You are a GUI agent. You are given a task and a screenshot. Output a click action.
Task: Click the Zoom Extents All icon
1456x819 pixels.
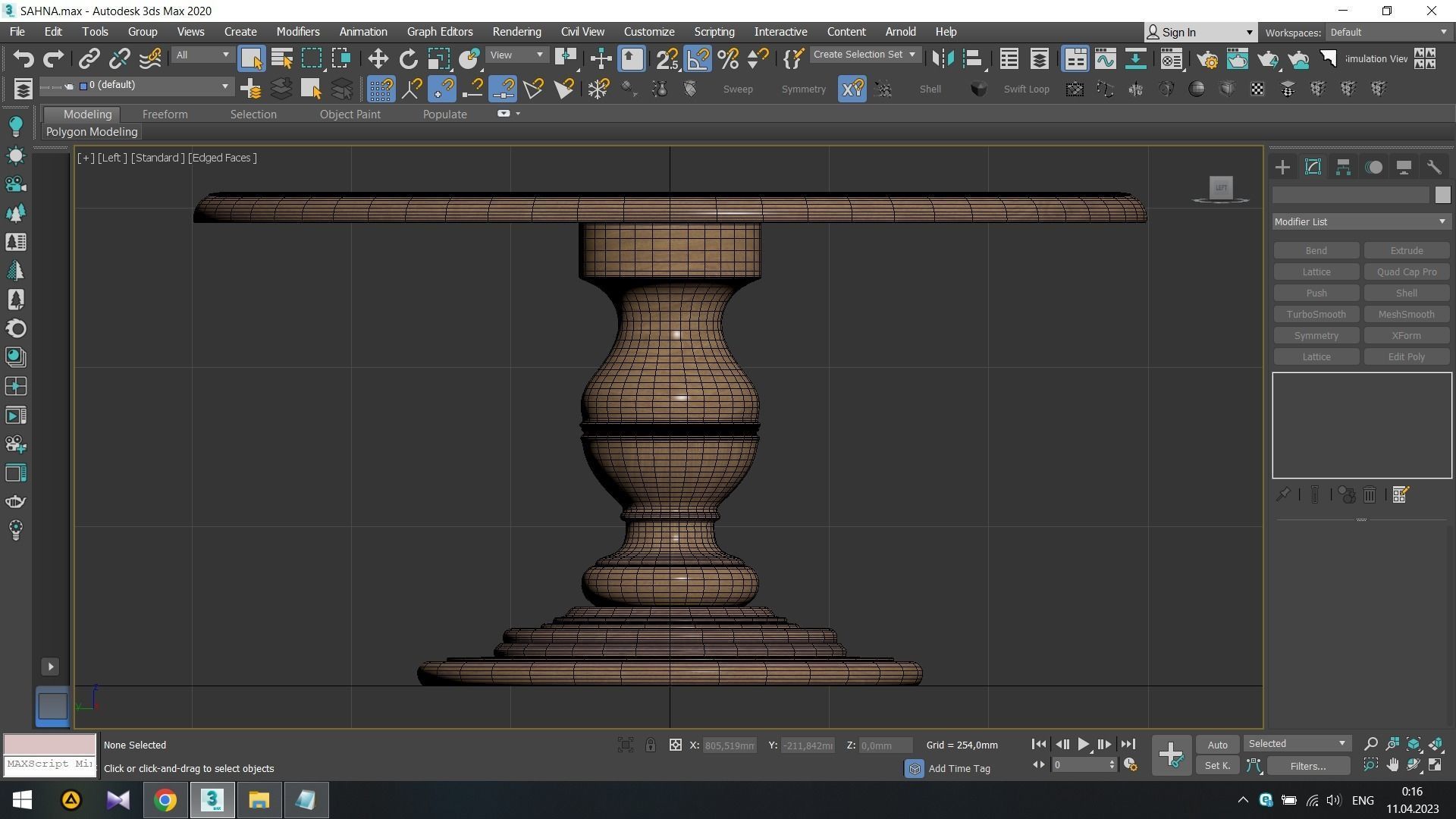[x=1436, y=744]
